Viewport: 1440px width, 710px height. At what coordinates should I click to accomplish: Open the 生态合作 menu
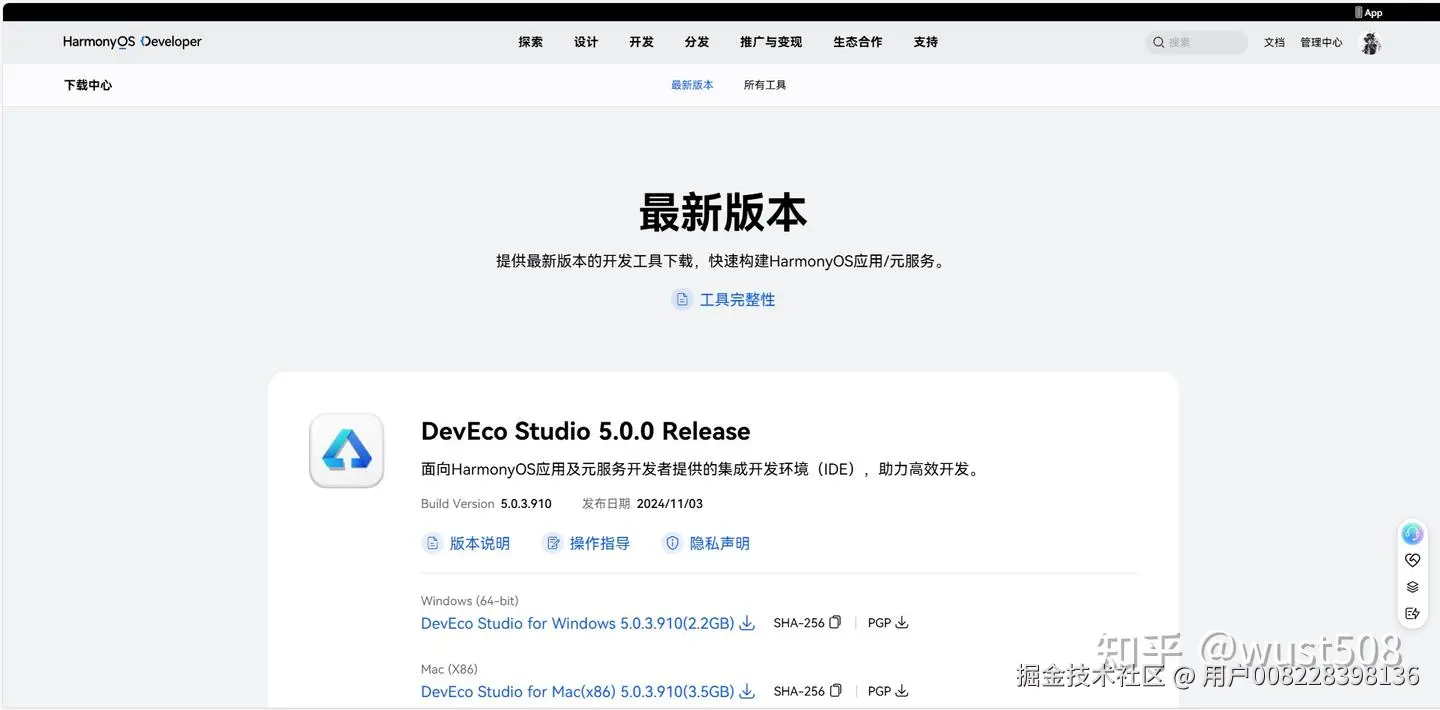click(x=858, y=42)
